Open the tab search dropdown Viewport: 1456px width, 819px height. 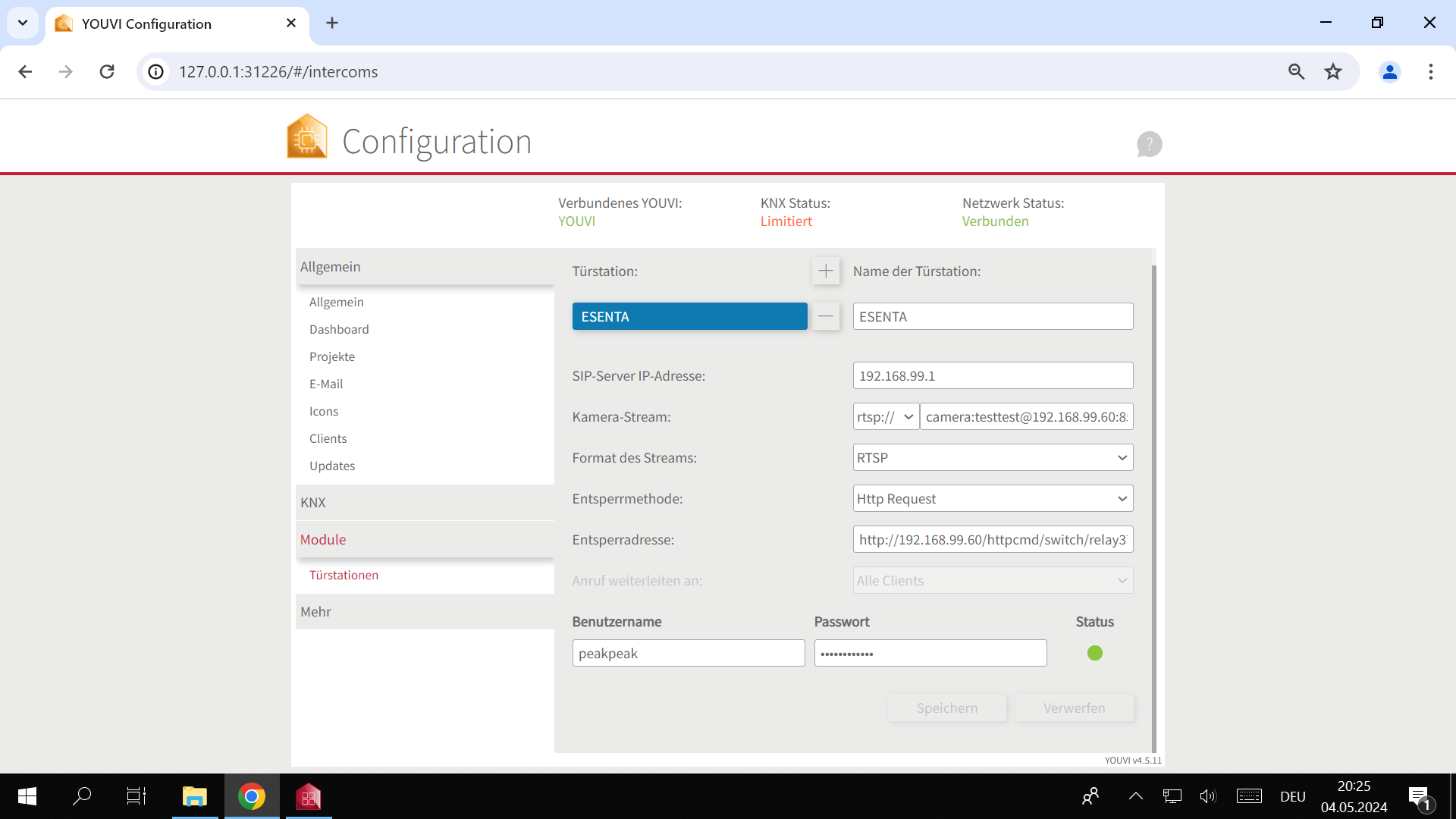click(x=23, y=23)
